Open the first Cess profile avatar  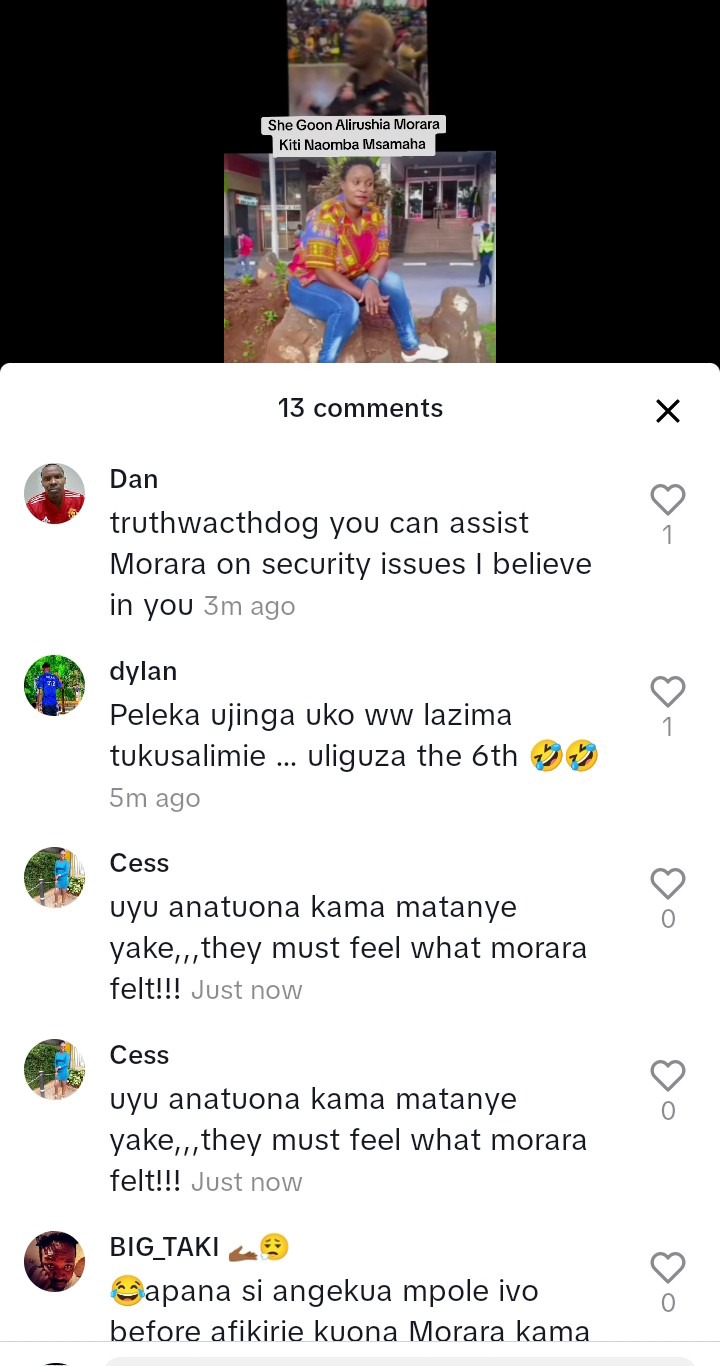coord(54,878)
